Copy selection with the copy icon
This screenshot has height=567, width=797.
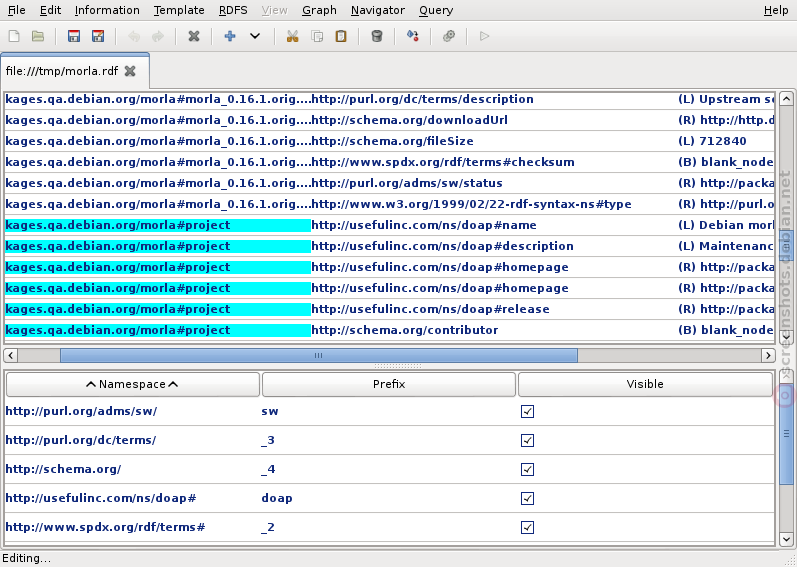(x=317, y=36)
